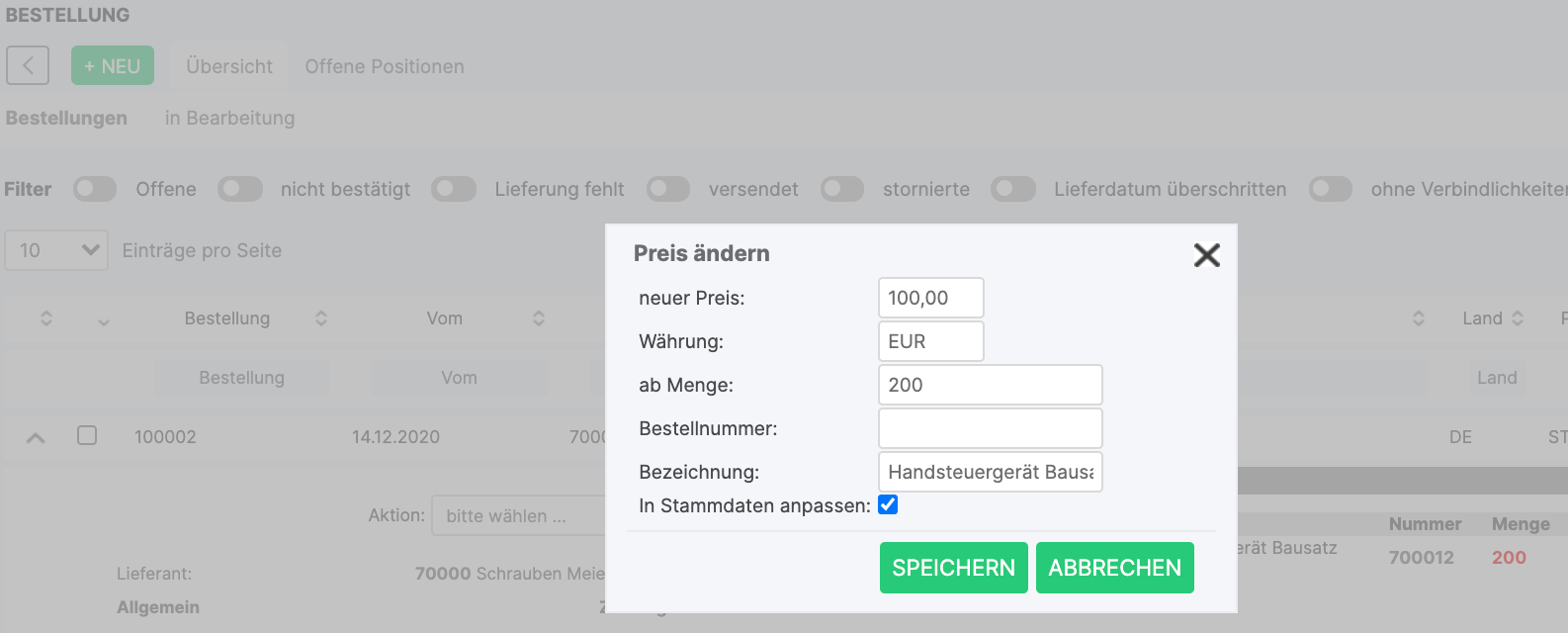Focus the empty Bestellnummer input field
The image size is (1568, 633).
(x=990, y=428)
